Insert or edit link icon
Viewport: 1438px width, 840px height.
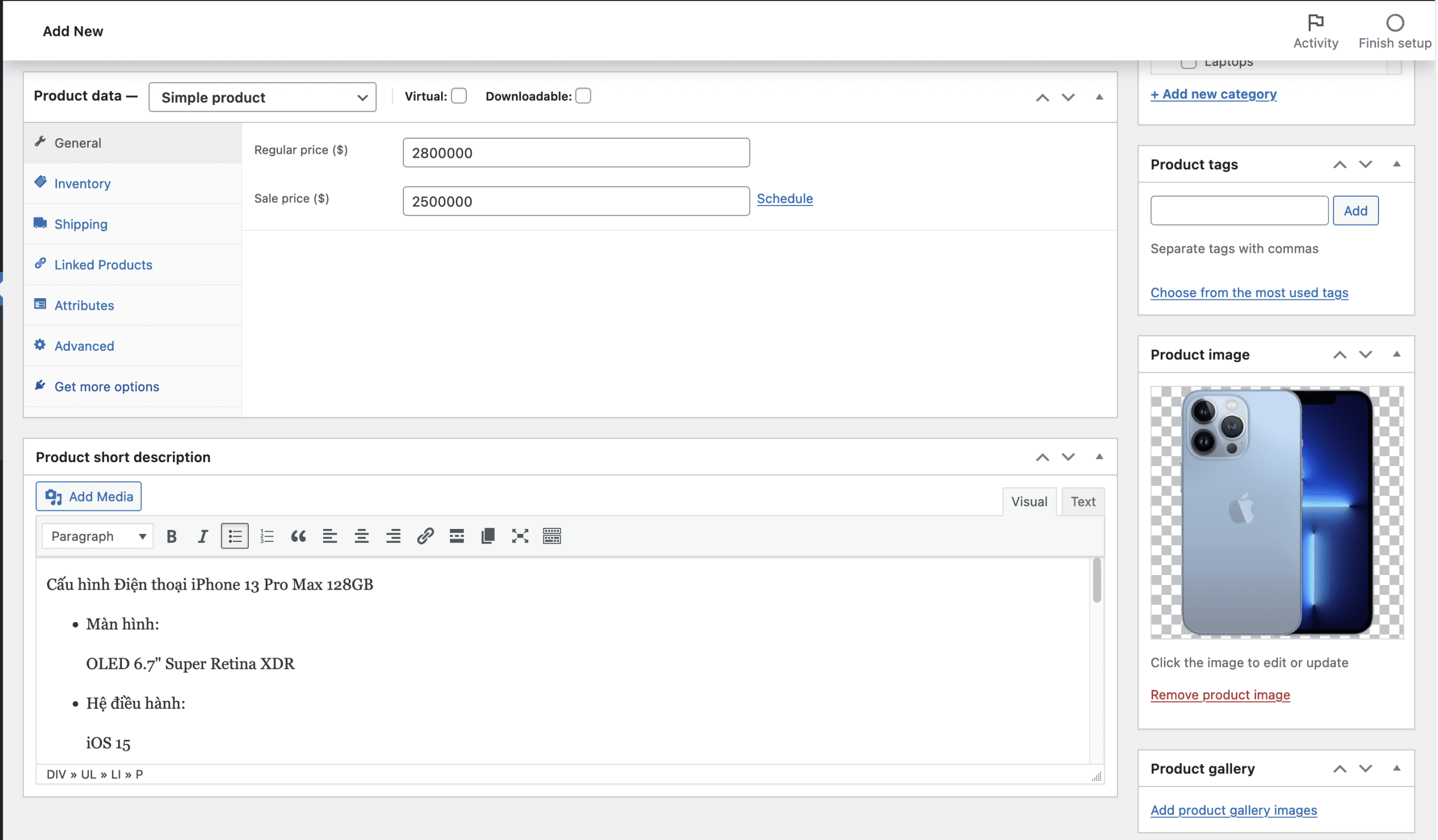[x=425, y=536]
